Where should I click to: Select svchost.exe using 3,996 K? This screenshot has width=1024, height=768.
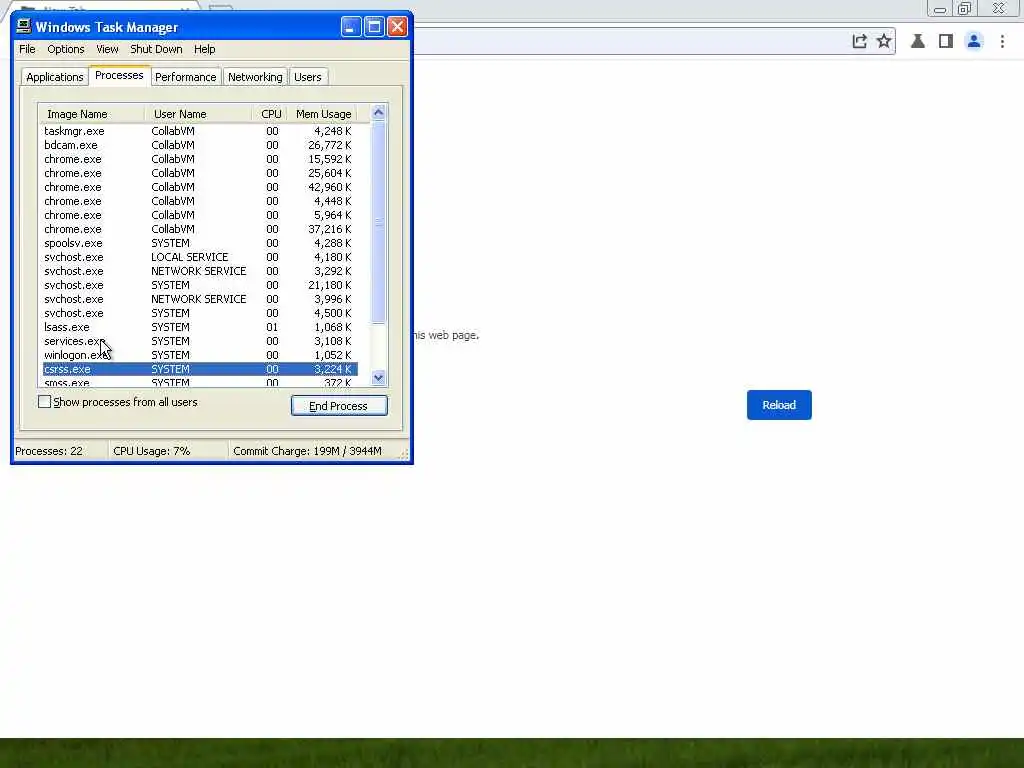tap(200, 299)
